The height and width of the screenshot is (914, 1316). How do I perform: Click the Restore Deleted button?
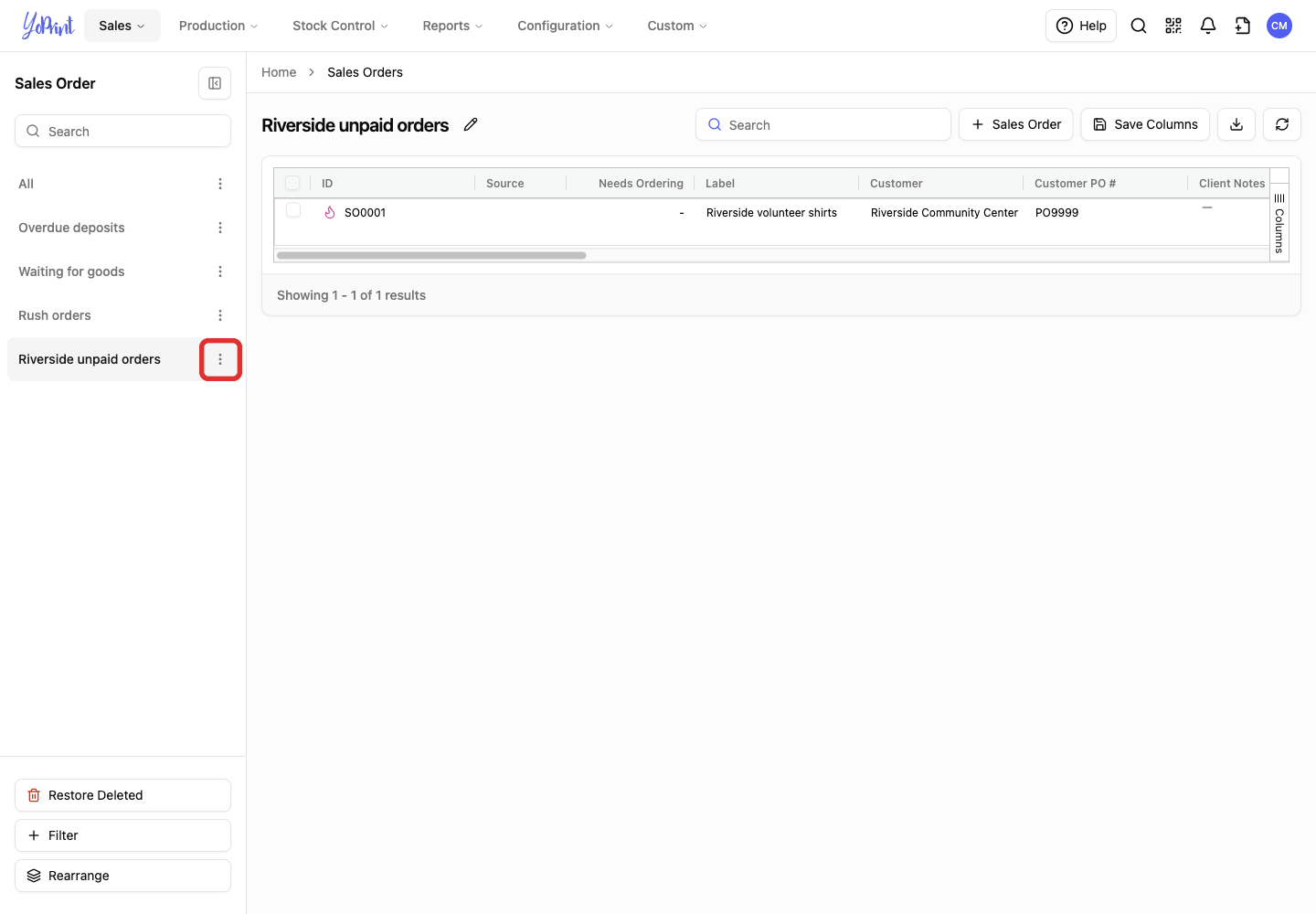click(122, 795)
